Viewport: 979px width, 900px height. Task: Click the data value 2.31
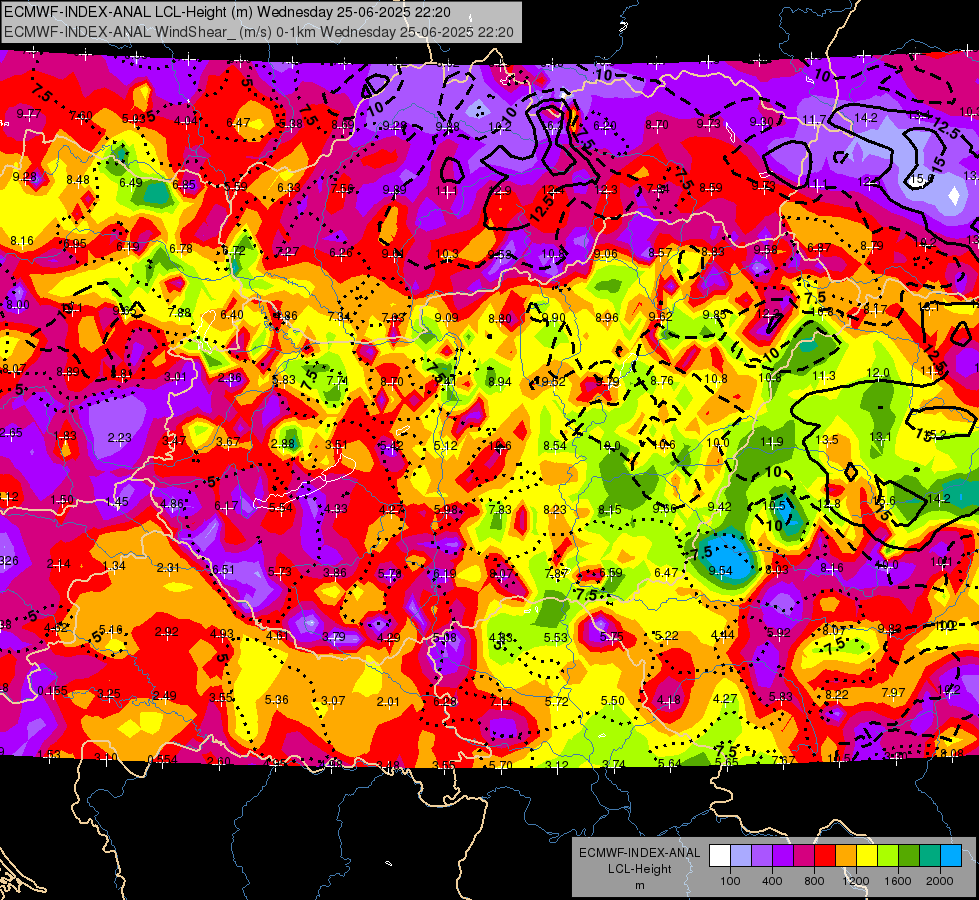coord(169,568)
